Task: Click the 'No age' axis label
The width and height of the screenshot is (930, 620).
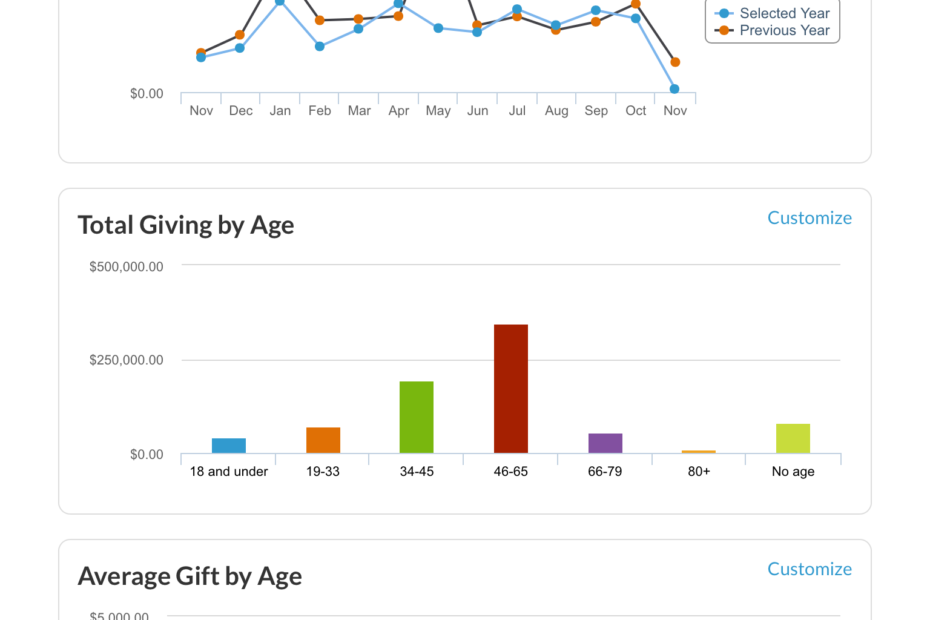Action: click(x=793, y=472)
